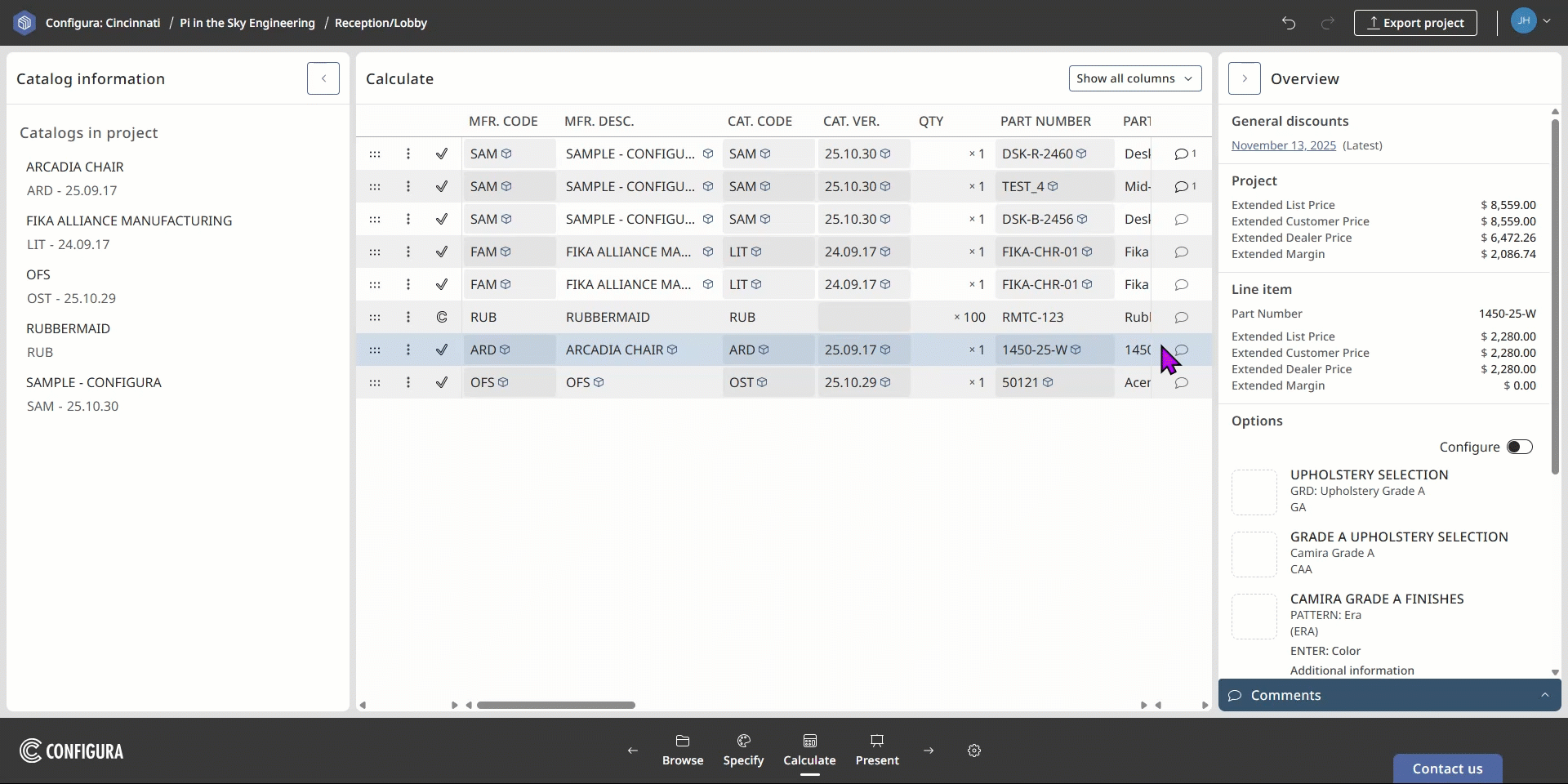Click the Overview panel vertical scrollbar
Screen dimensions: 1568x784
click(x=1555, y=296)
